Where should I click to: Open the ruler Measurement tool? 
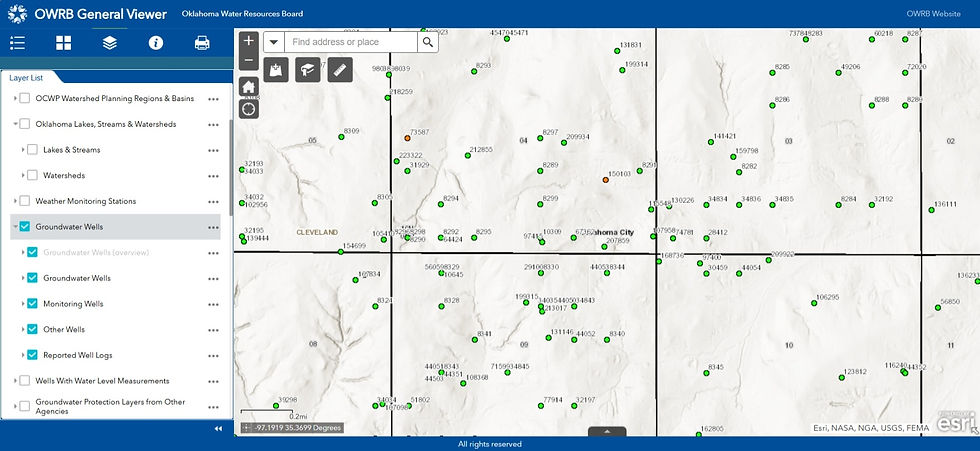(x=340, y=70)
